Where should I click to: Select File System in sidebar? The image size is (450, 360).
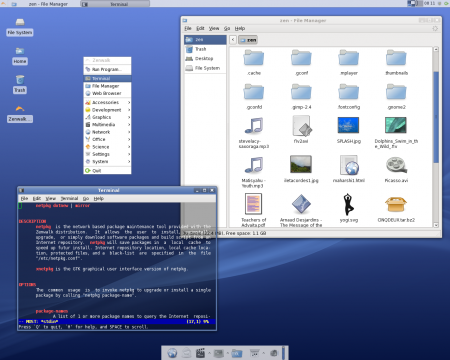click(x=205, y=68)
